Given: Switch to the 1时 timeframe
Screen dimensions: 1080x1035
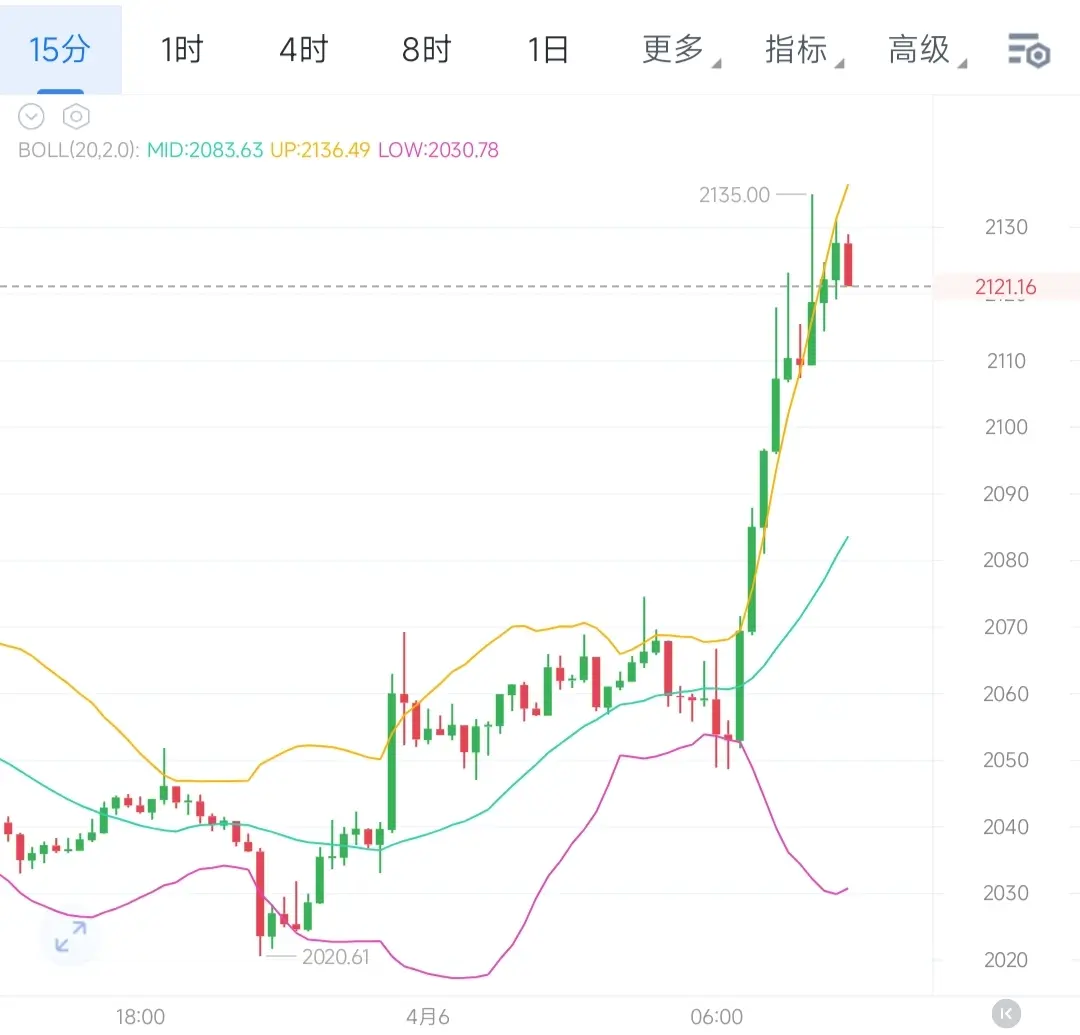Looking at the screenshot, I should (x=182, y=50).
